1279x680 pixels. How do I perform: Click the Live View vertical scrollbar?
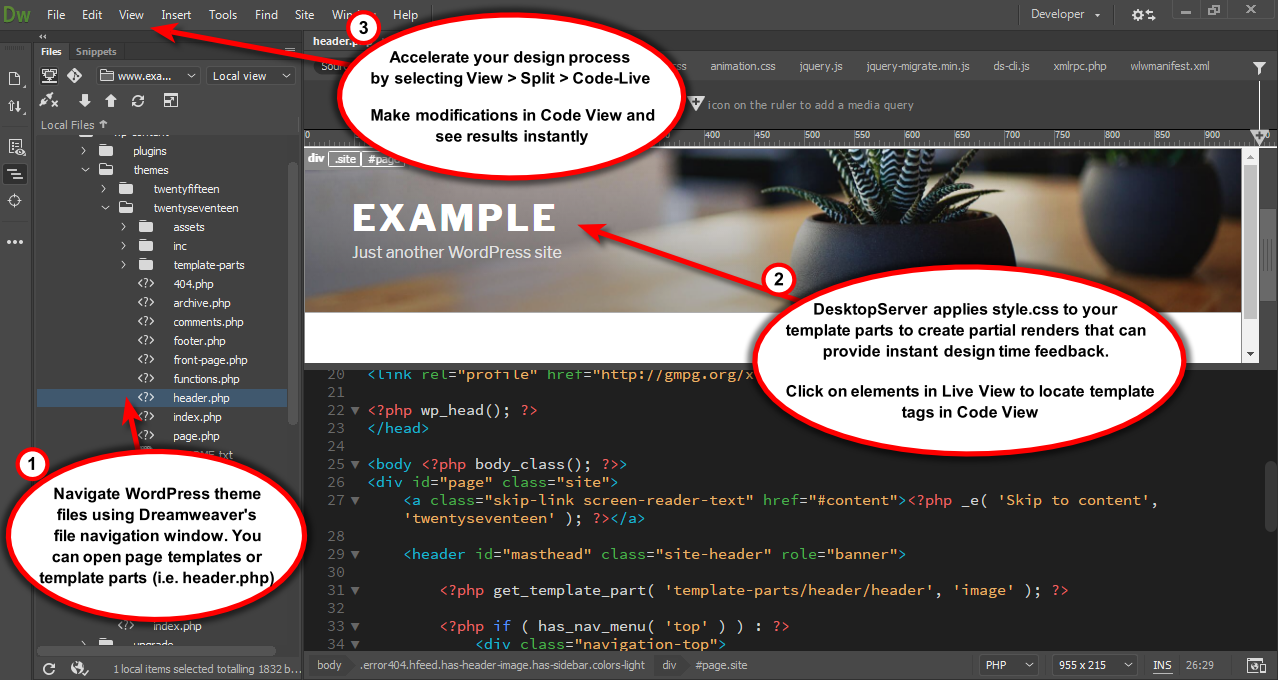pos(1250,255)
